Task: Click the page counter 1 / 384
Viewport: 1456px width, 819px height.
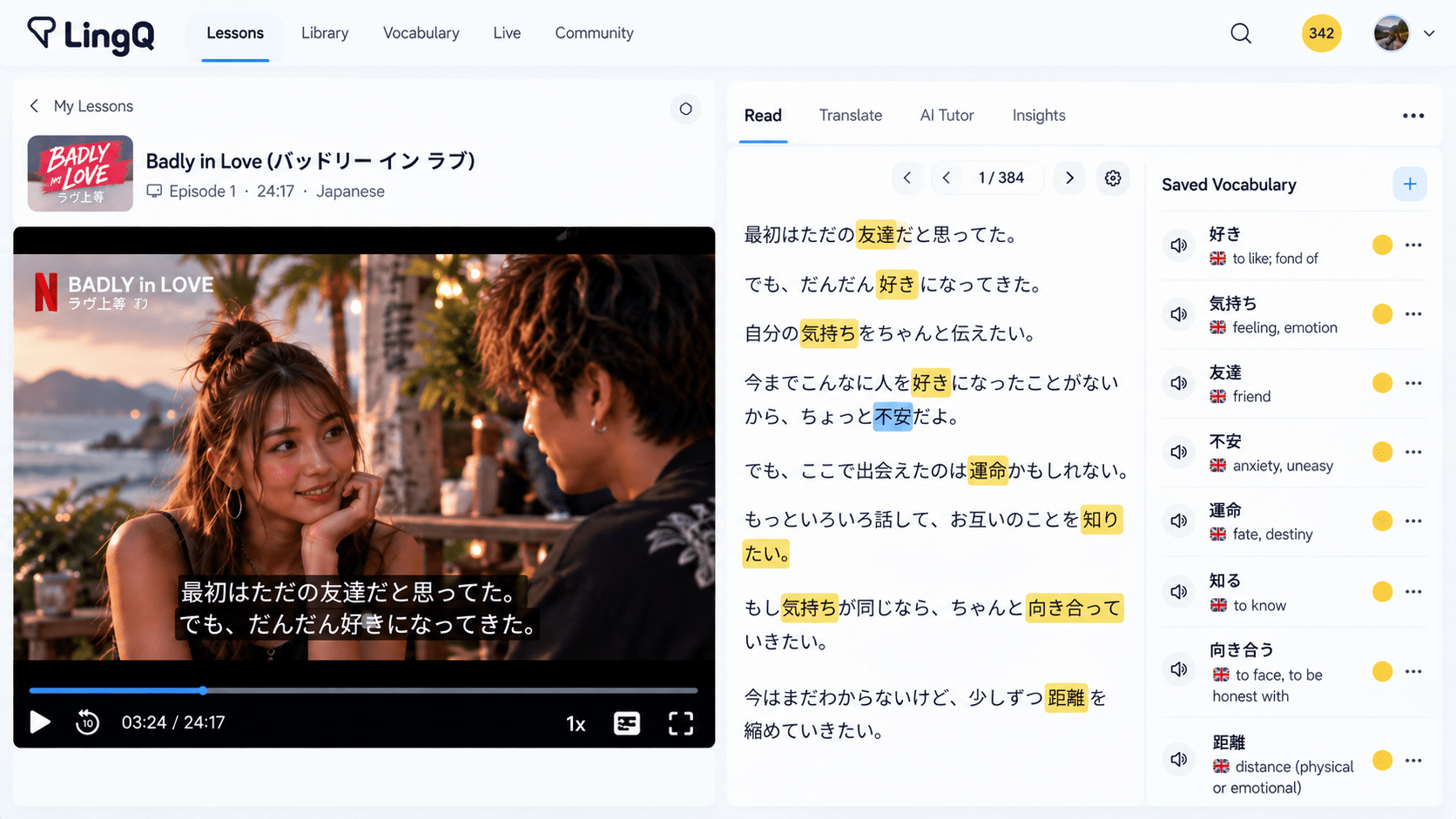Action: click(x=1001, y=178)
